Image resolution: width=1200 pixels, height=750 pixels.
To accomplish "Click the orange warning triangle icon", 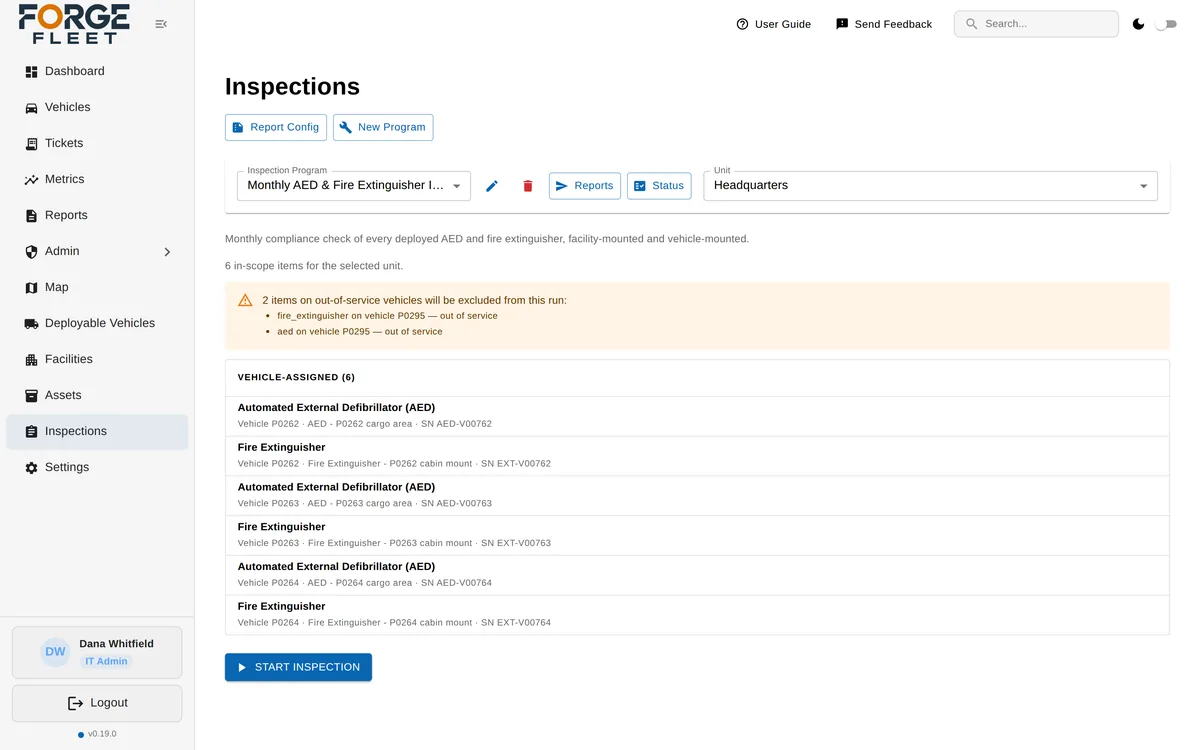I will tap(245, 300).
